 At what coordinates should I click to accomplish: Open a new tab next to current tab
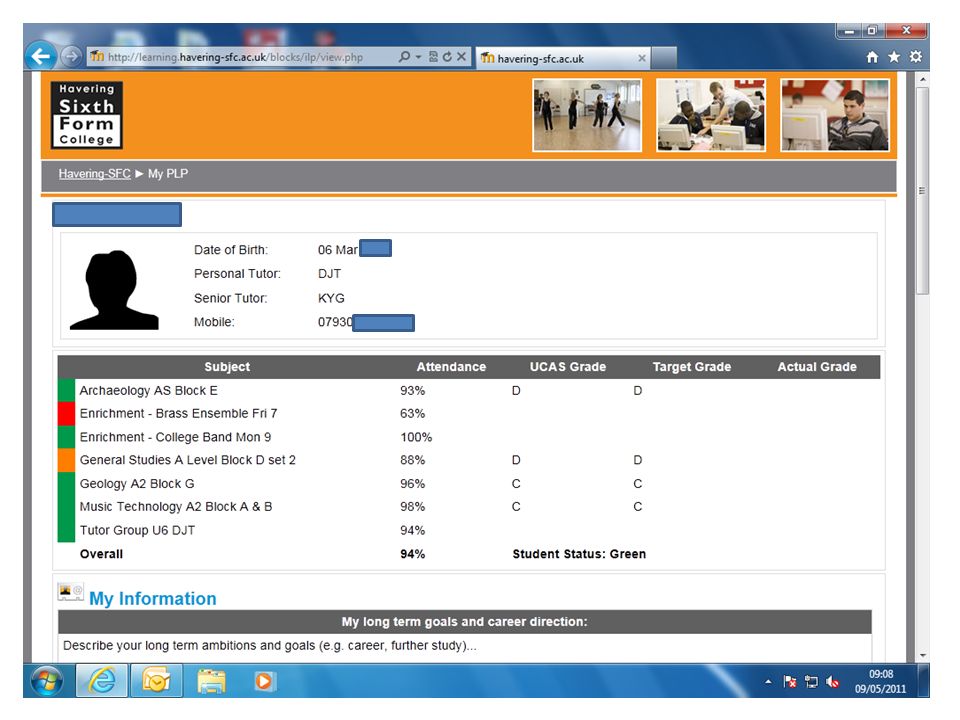[x=664, y=59]
